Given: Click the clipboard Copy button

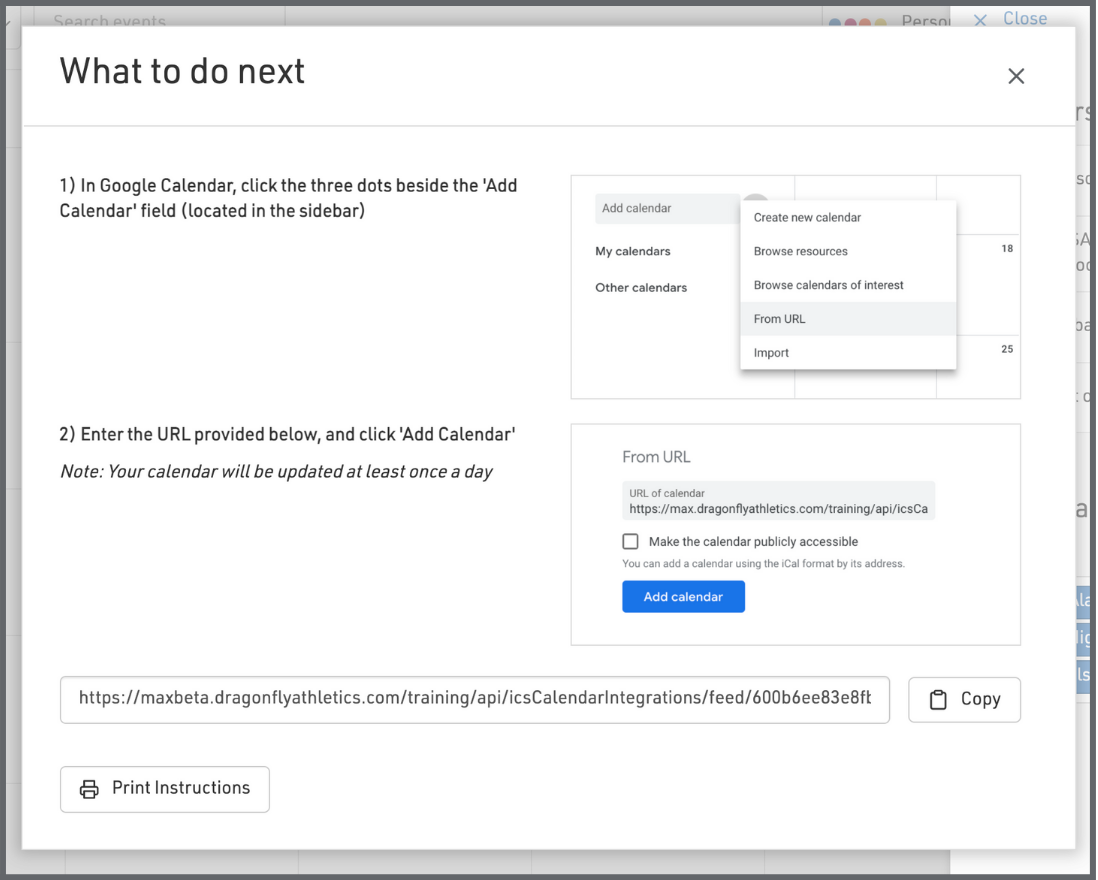Looking at the screenshot, I should click(x=964, y=700).
